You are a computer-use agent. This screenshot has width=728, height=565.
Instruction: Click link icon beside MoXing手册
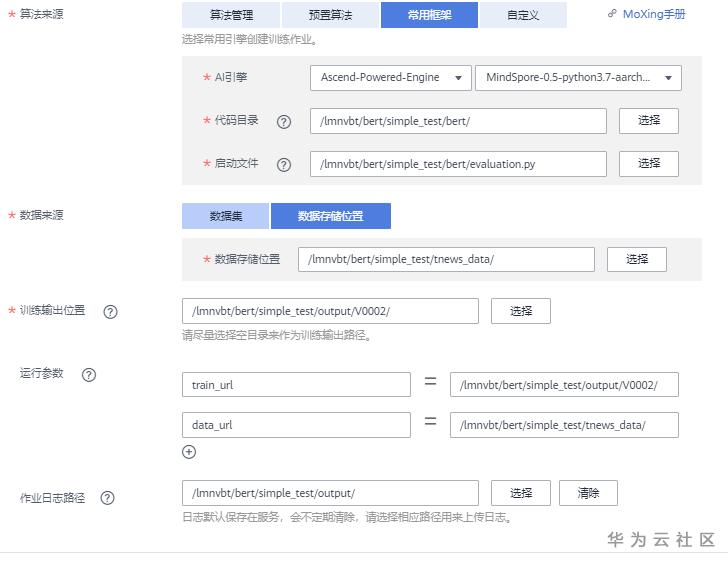click(x=612, y=14)
